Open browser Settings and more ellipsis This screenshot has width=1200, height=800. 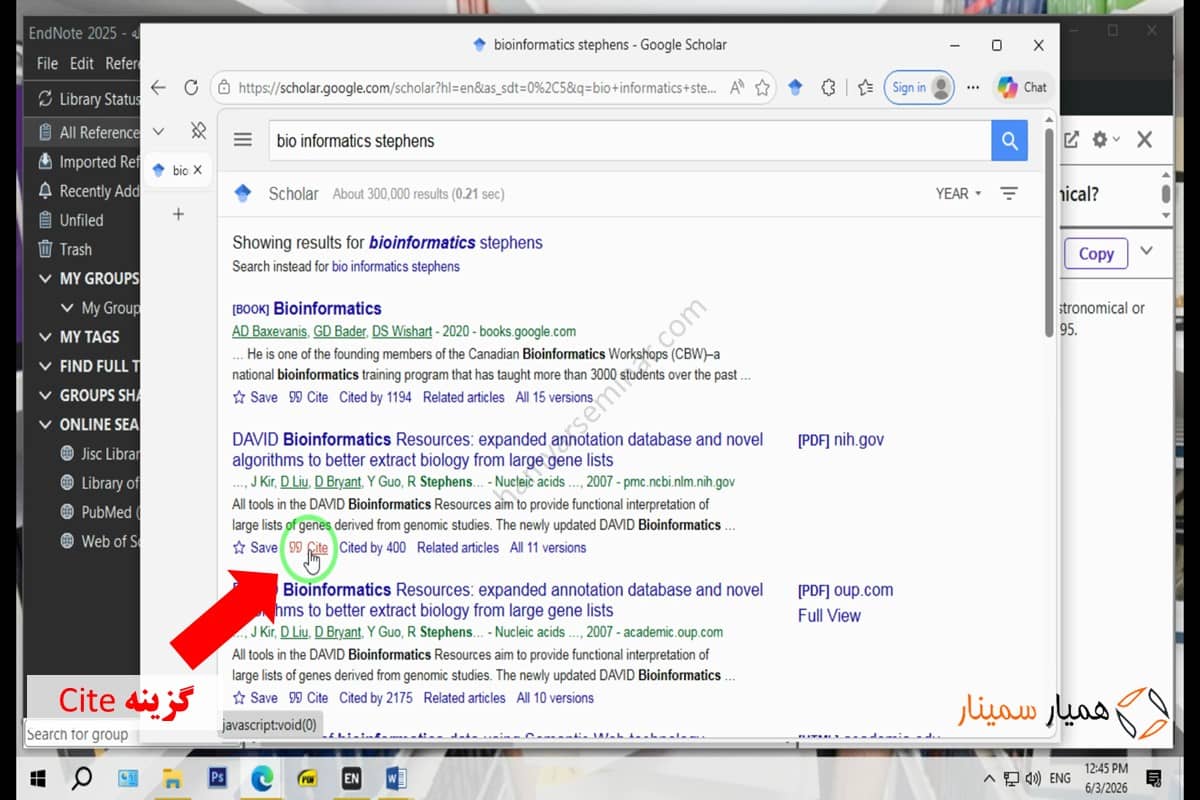(x=973, y=88)
